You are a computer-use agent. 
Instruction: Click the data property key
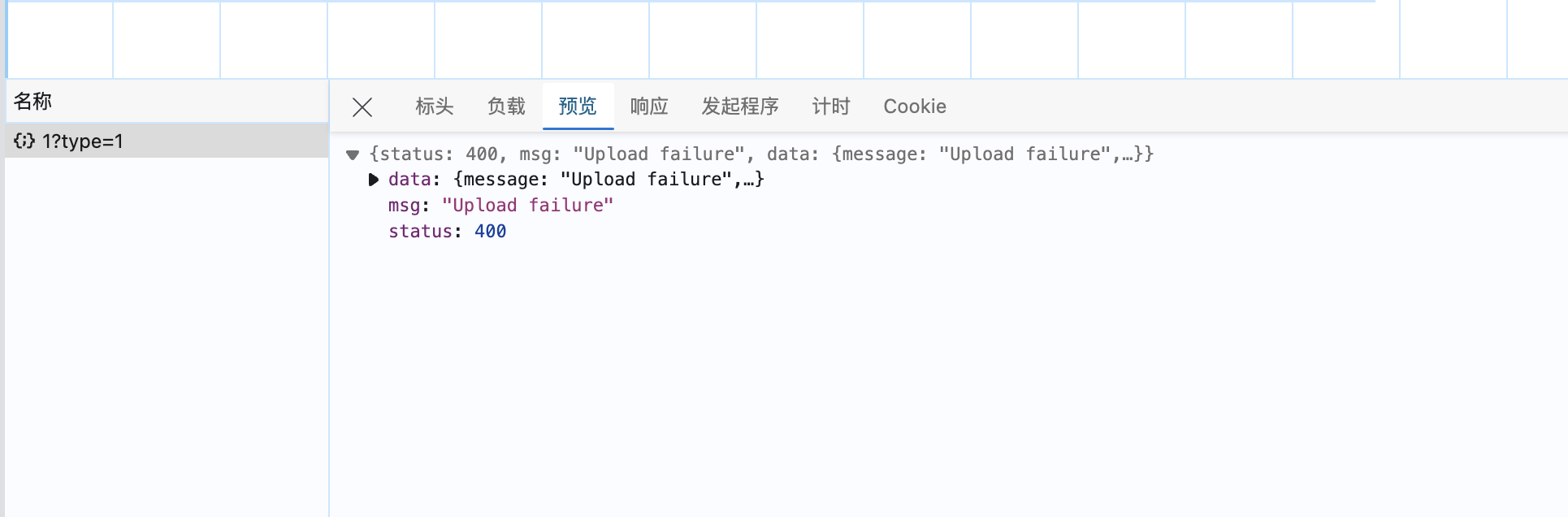click(409, 180)
